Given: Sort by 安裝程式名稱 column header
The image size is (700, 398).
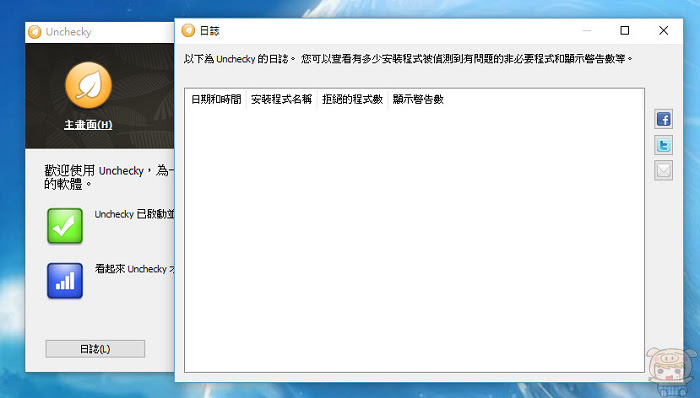Looking at the screenshot, I should point(281,99).
